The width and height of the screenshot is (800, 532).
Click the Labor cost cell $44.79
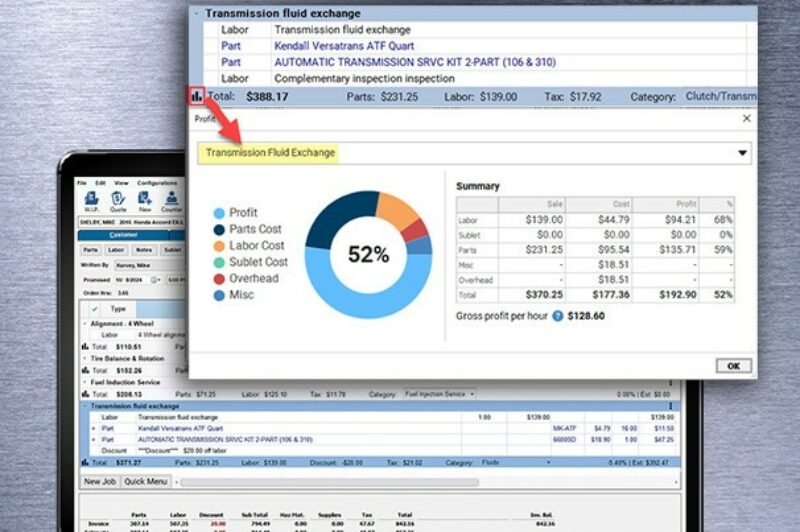pos(598,220)
